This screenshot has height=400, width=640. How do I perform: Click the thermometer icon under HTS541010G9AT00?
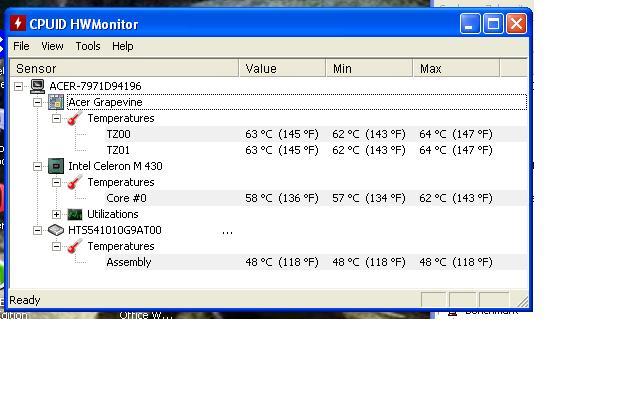pos(75,246)
